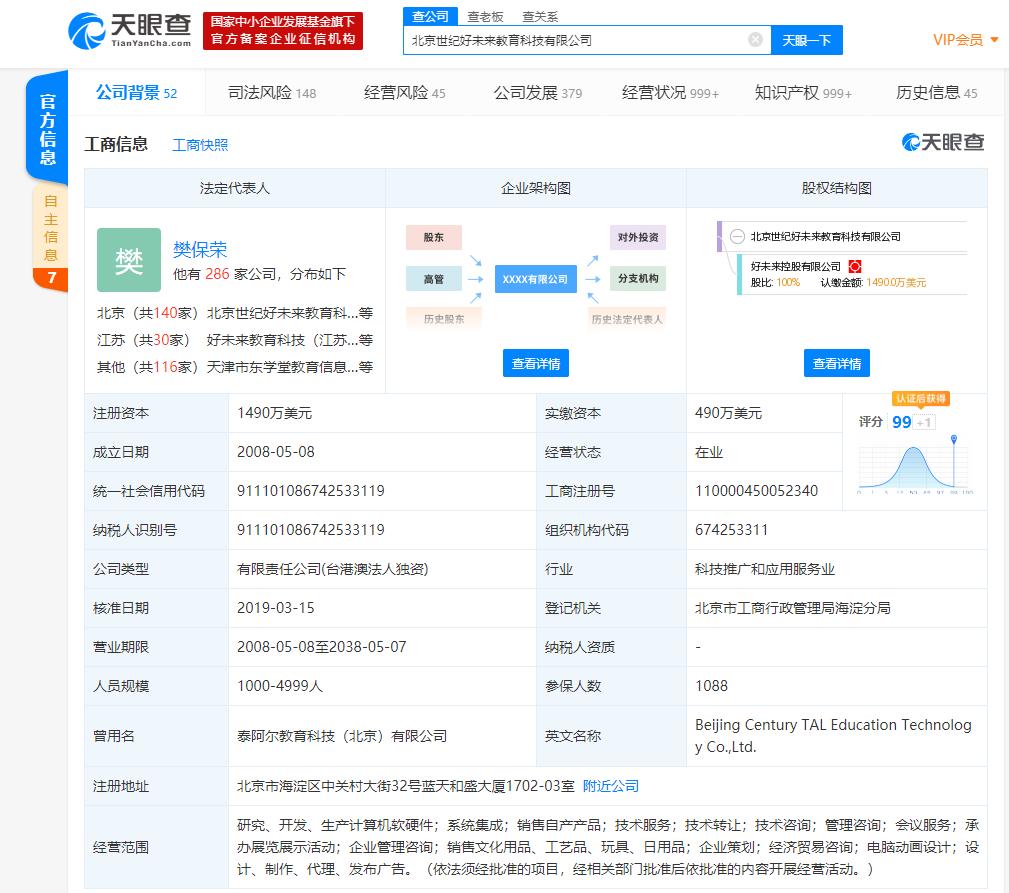The height and width of the screenshot is (893, 1009).
Task: Clear the search box with the X icon
Action: tap(755, 40)
